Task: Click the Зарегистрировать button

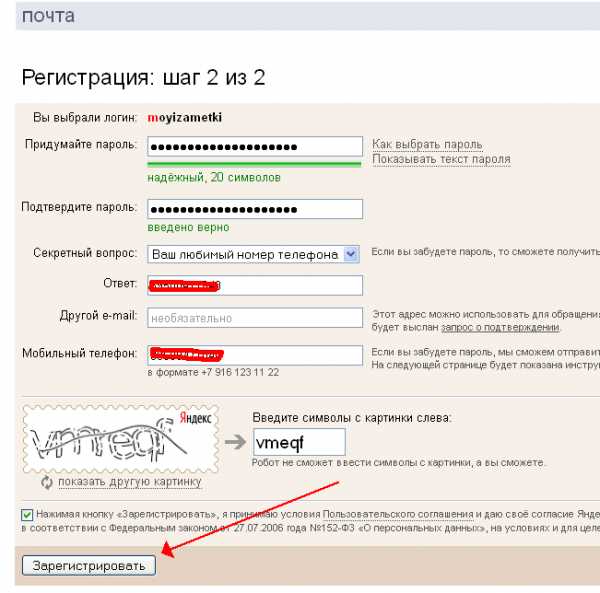Action: 89,565
